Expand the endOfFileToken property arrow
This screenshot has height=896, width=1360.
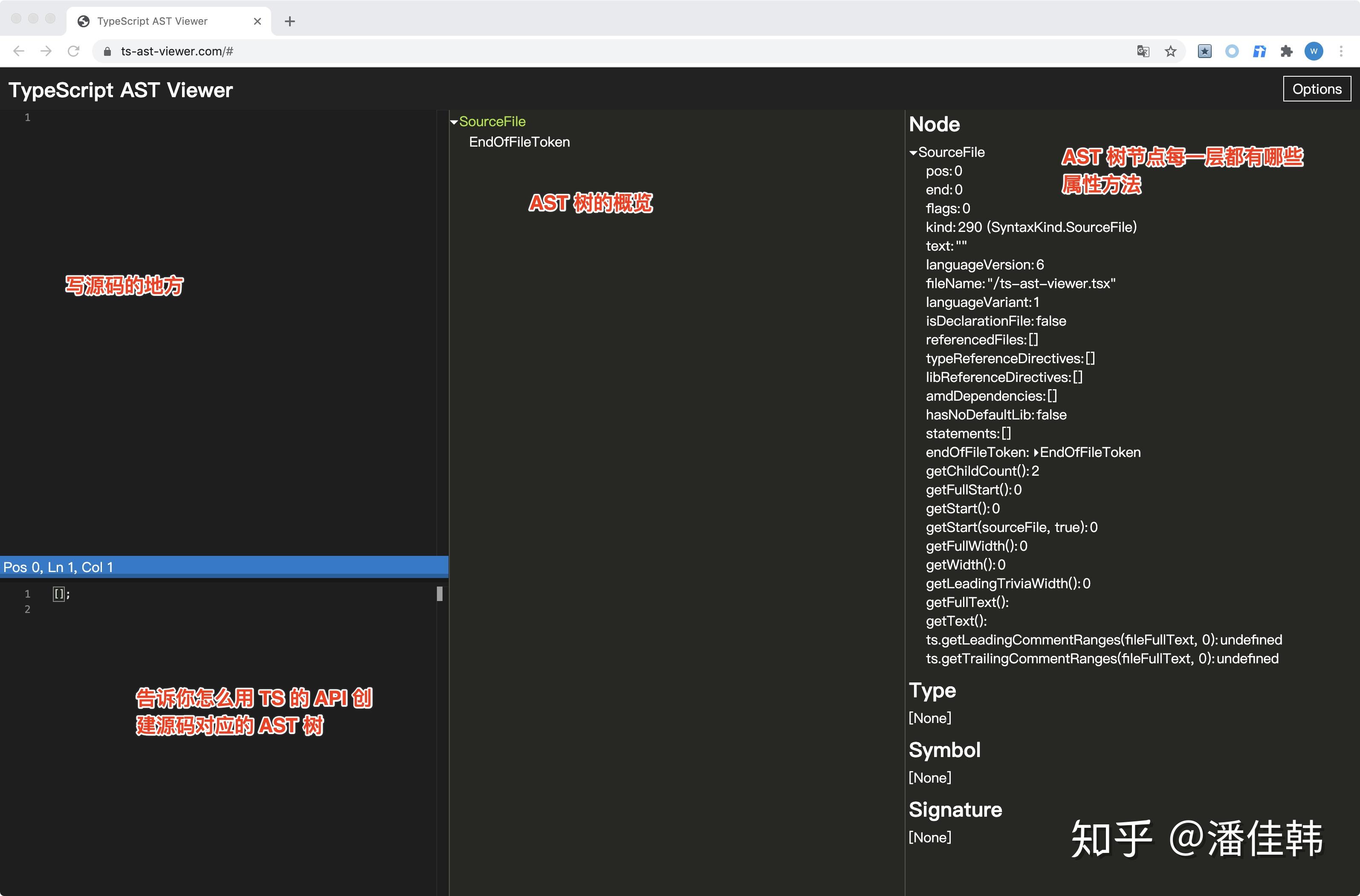(x=1036, y=453)
